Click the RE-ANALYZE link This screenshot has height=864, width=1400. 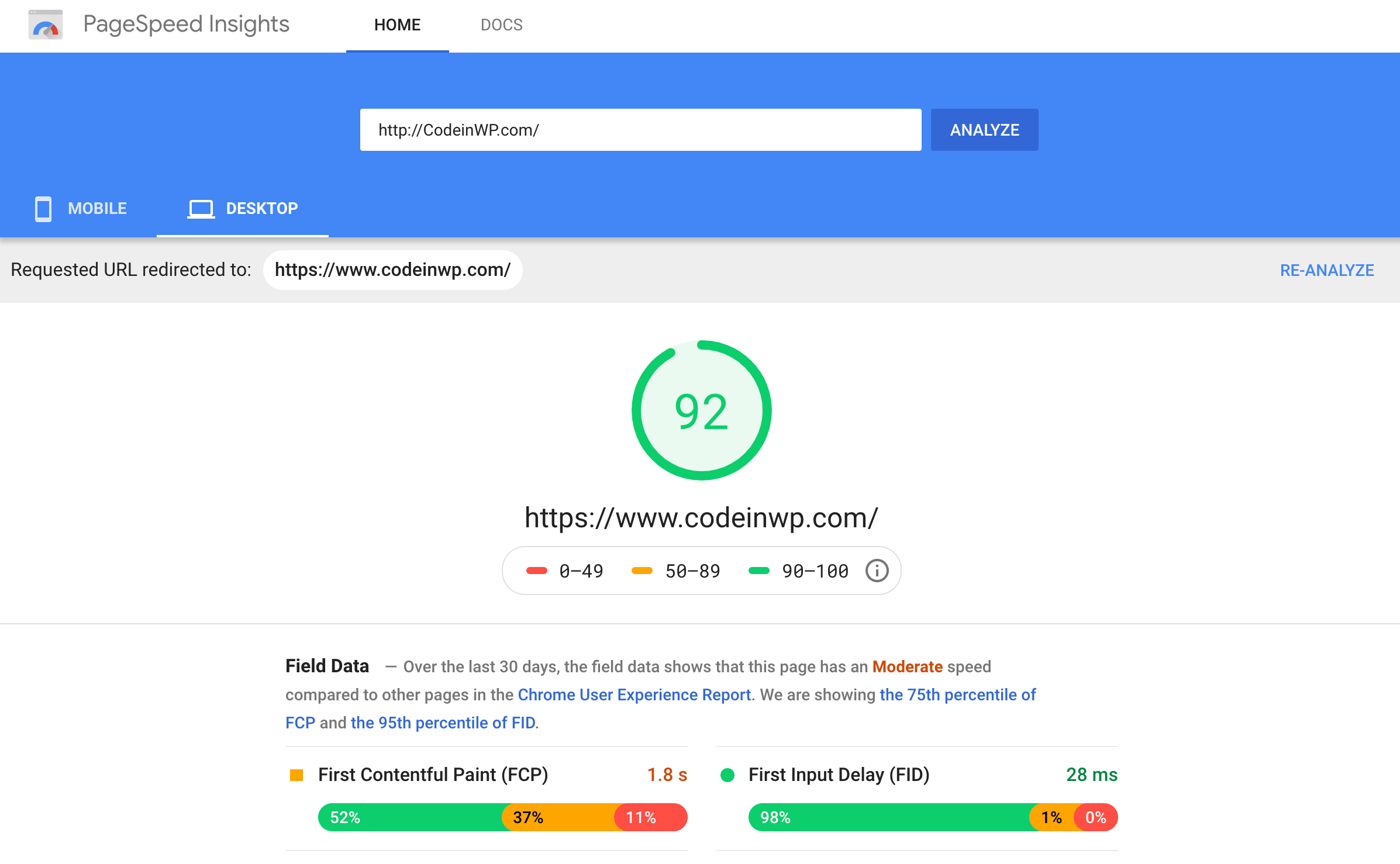(1326, 269)
